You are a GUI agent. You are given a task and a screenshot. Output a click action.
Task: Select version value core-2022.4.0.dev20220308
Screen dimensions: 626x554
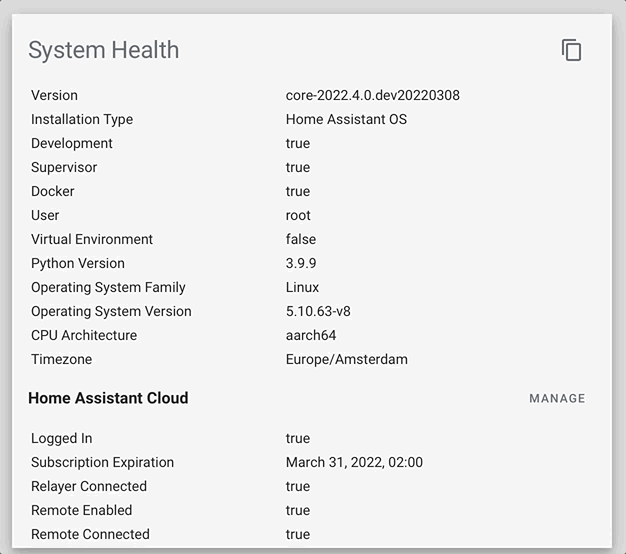tap(372, 95)
